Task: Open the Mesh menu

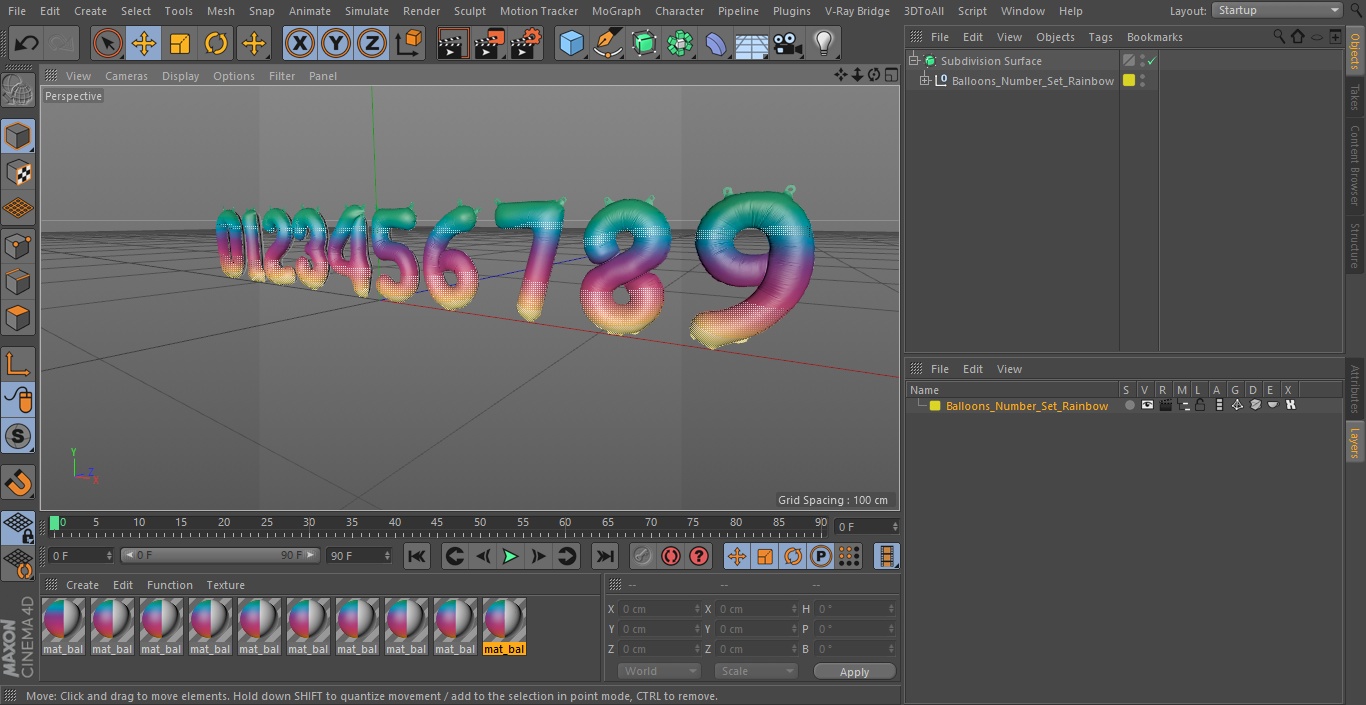Action: pyautogui.click(x=220, y=11)
